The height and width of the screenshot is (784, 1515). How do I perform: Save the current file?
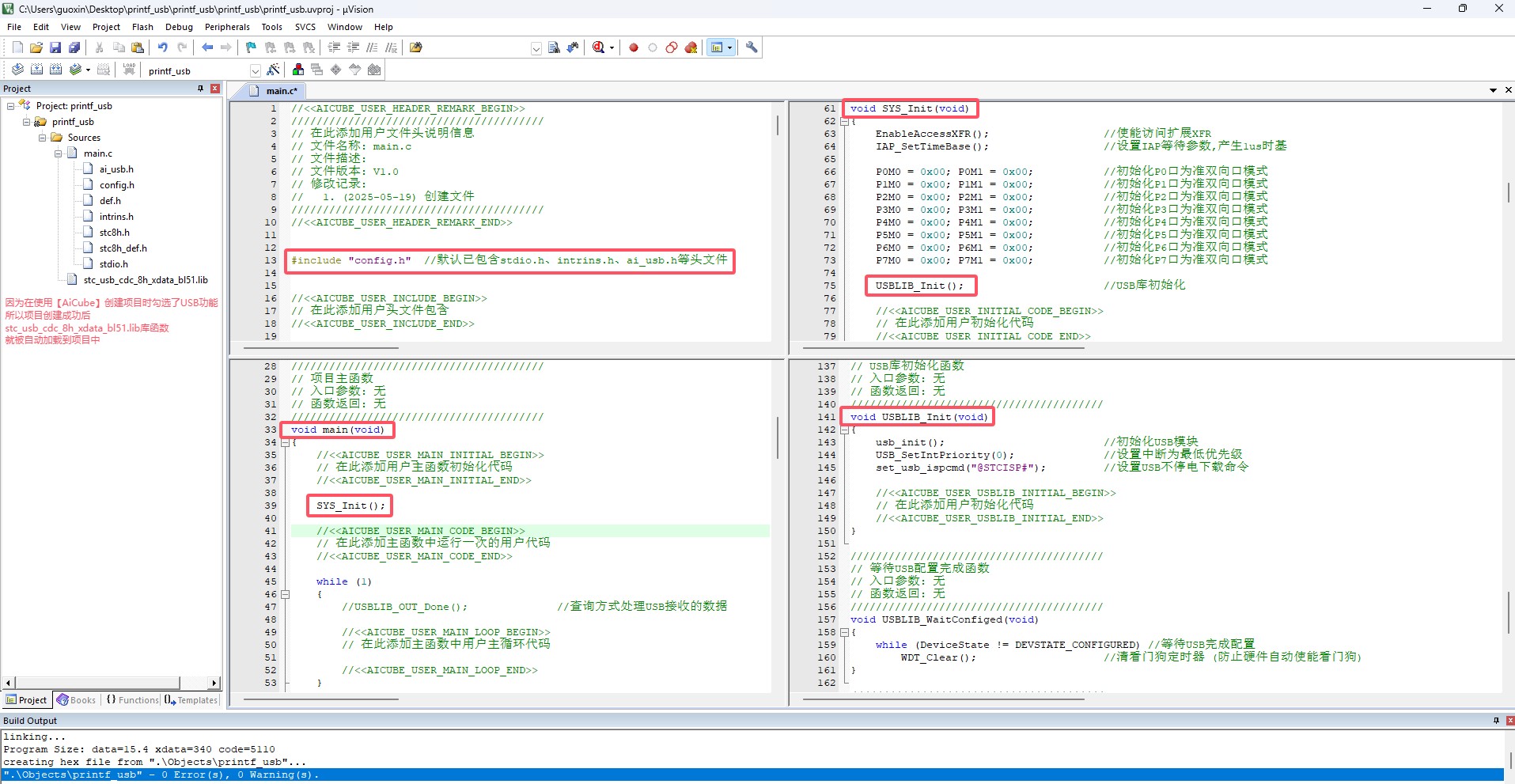55,47
